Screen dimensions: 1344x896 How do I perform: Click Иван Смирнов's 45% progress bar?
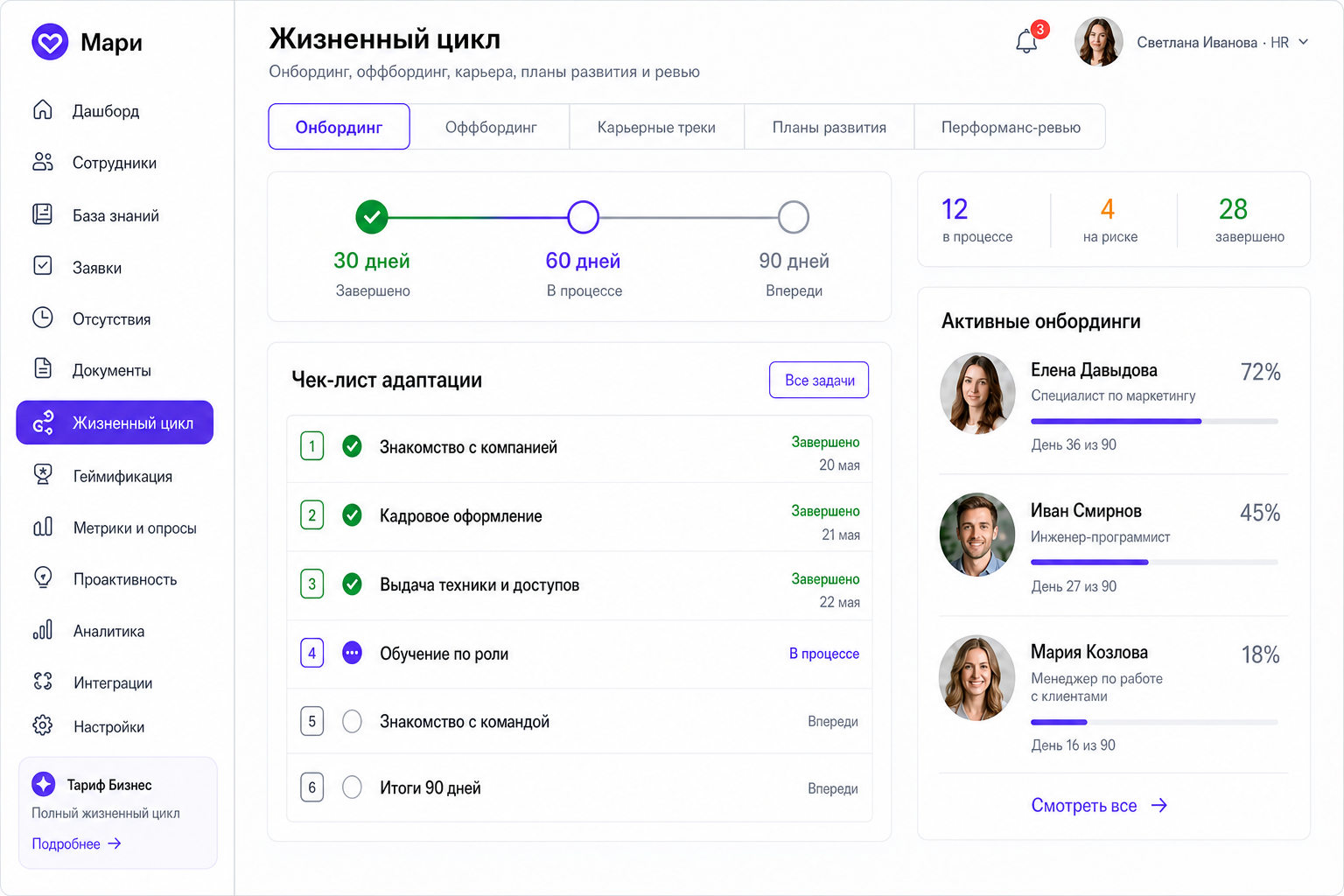pos(1154,562)
